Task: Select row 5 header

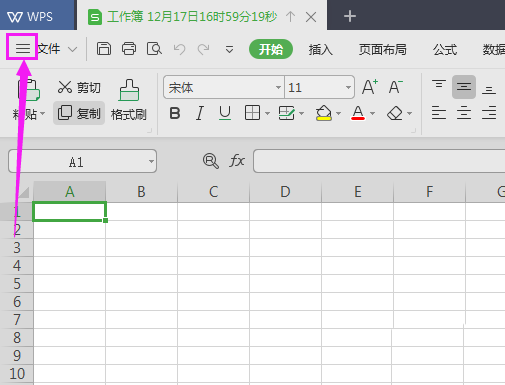Action: click(17, 284)
